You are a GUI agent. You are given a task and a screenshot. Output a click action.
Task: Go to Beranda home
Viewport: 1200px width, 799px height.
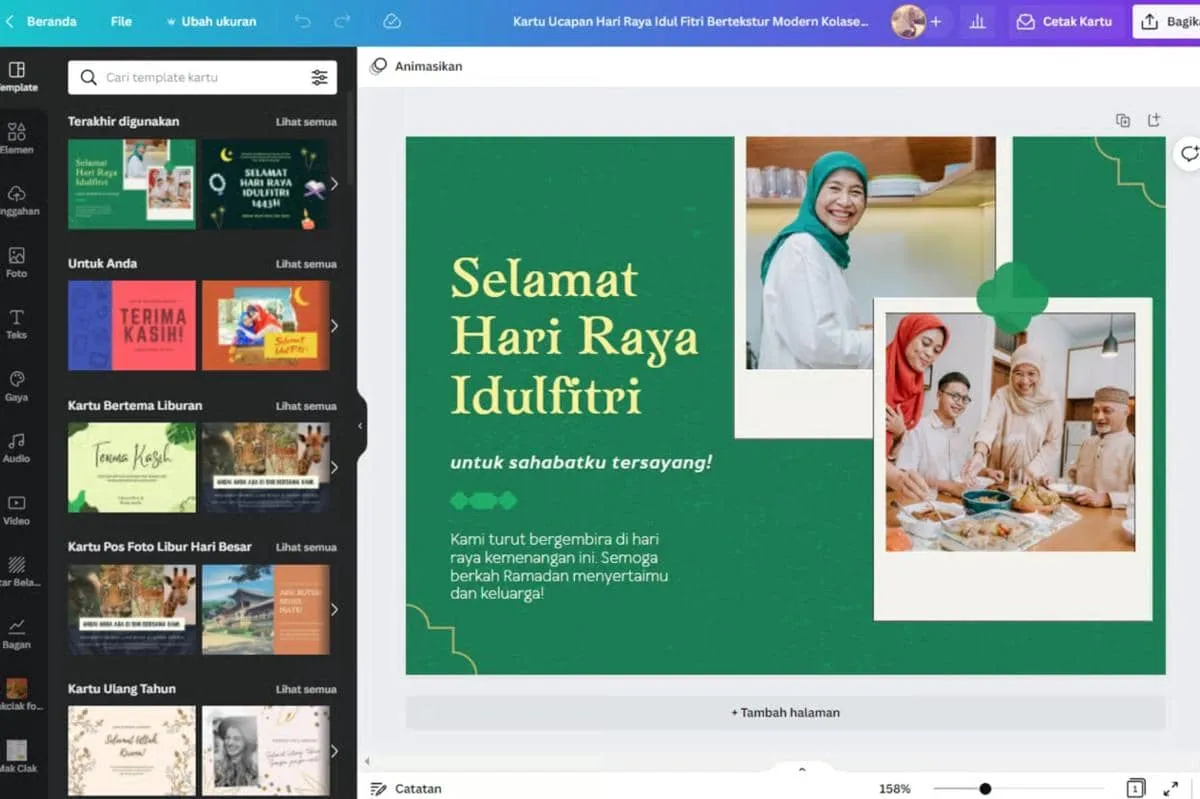[x=51, y=21]
